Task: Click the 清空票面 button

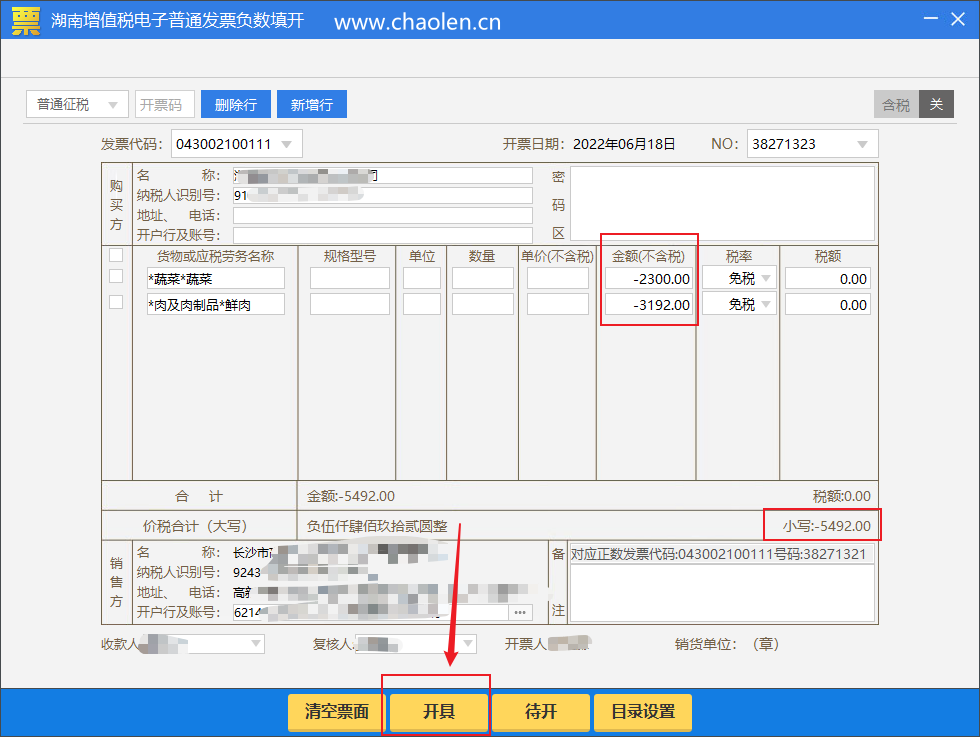Action: click(x=337, y=711)
